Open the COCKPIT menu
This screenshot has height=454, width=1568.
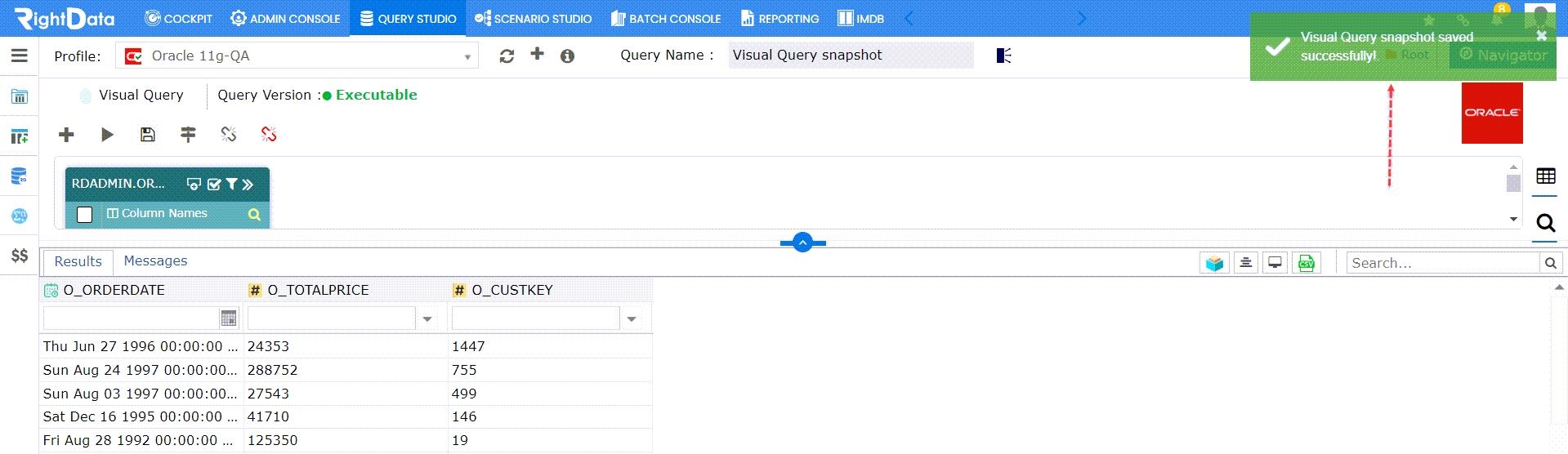(178, 18)
